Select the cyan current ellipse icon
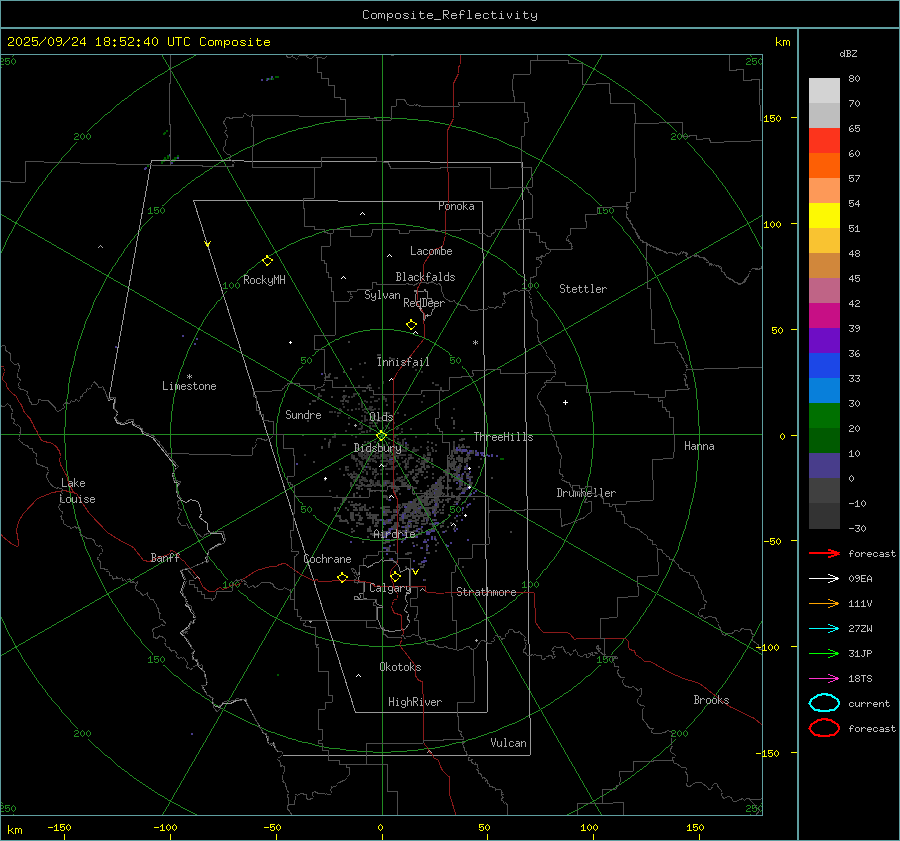 click(x=824, y=703)
